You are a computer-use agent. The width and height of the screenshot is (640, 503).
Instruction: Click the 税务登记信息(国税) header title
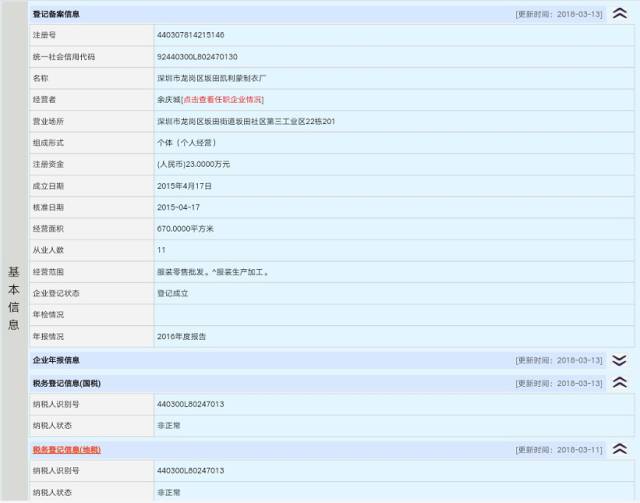pyautogui.click(x=67, y=383)
